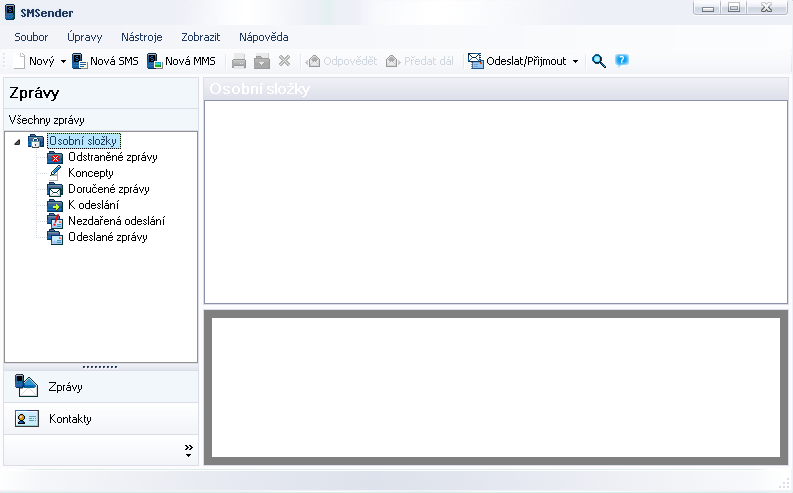
Task: Select the Odstraněné zprávy folder
Action: (112, 157)
